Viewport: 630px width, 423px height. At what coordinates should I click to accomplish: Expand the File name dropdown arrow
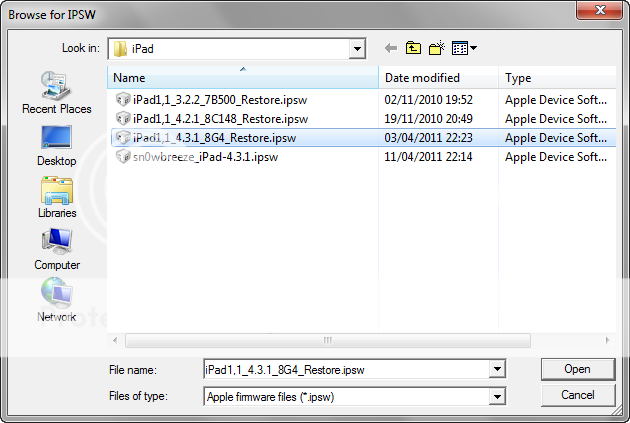[x=496, y=369]
